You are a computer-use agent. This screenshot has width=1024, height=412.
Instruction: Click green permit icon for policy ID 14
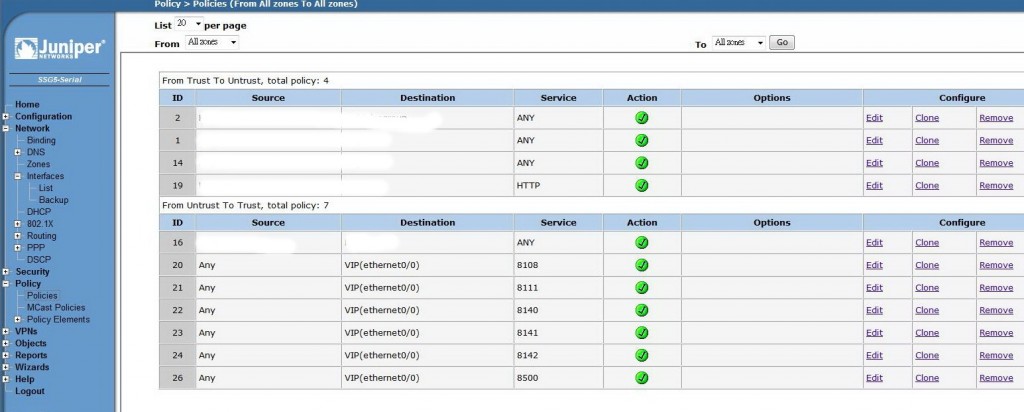pos(641,163)
